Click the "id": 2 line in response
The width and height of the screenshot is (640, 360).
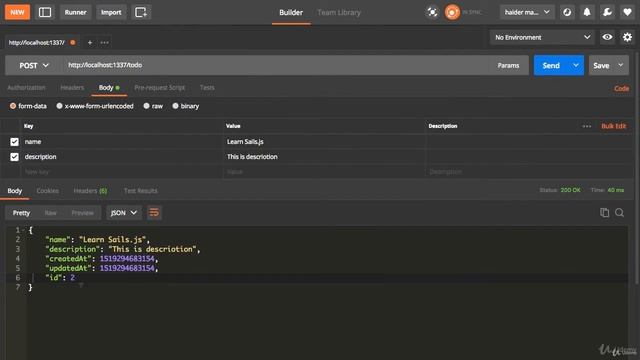pos(60,278)
